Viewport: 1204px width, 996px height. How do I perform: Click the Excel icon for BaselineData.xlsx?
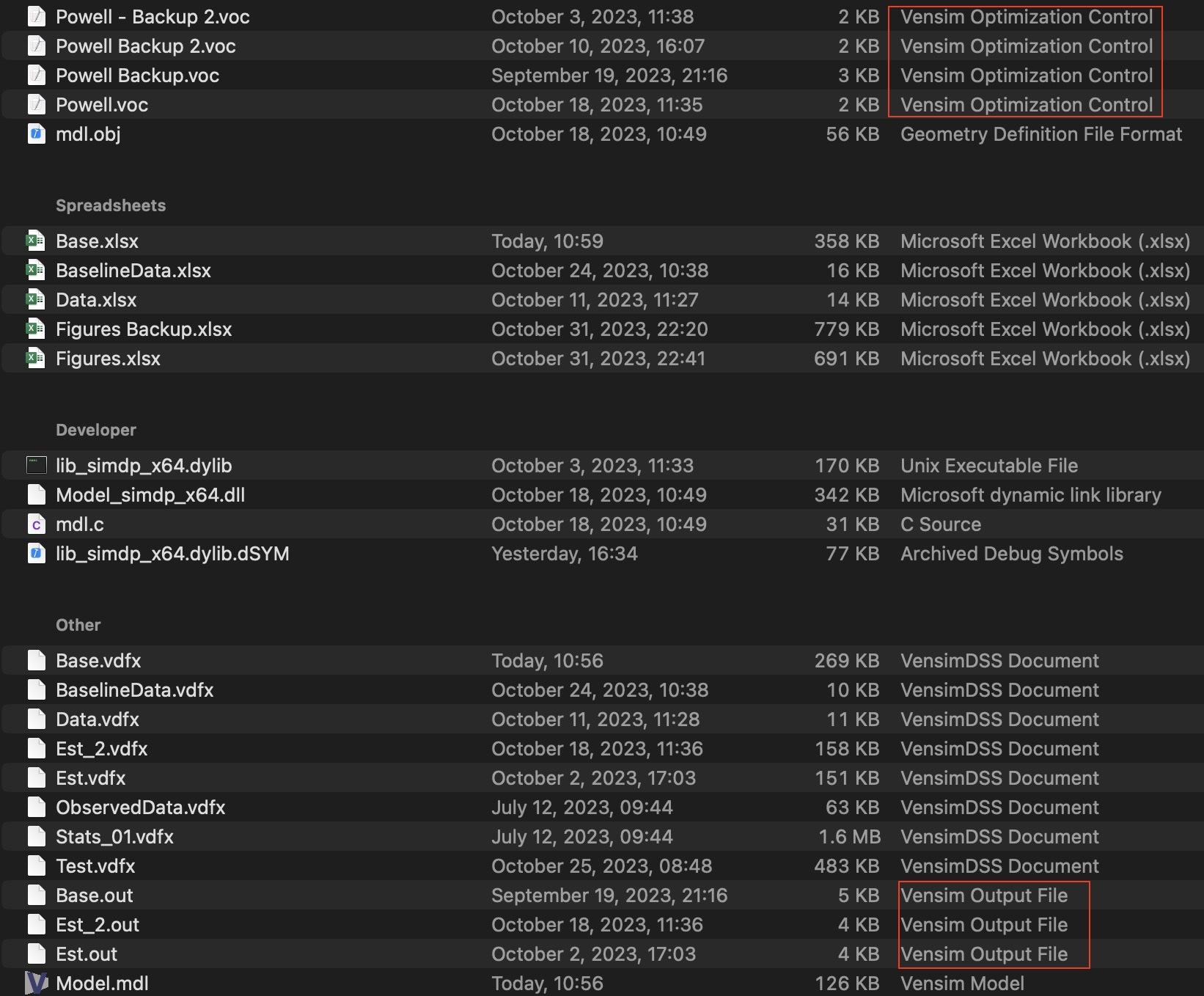36,271
